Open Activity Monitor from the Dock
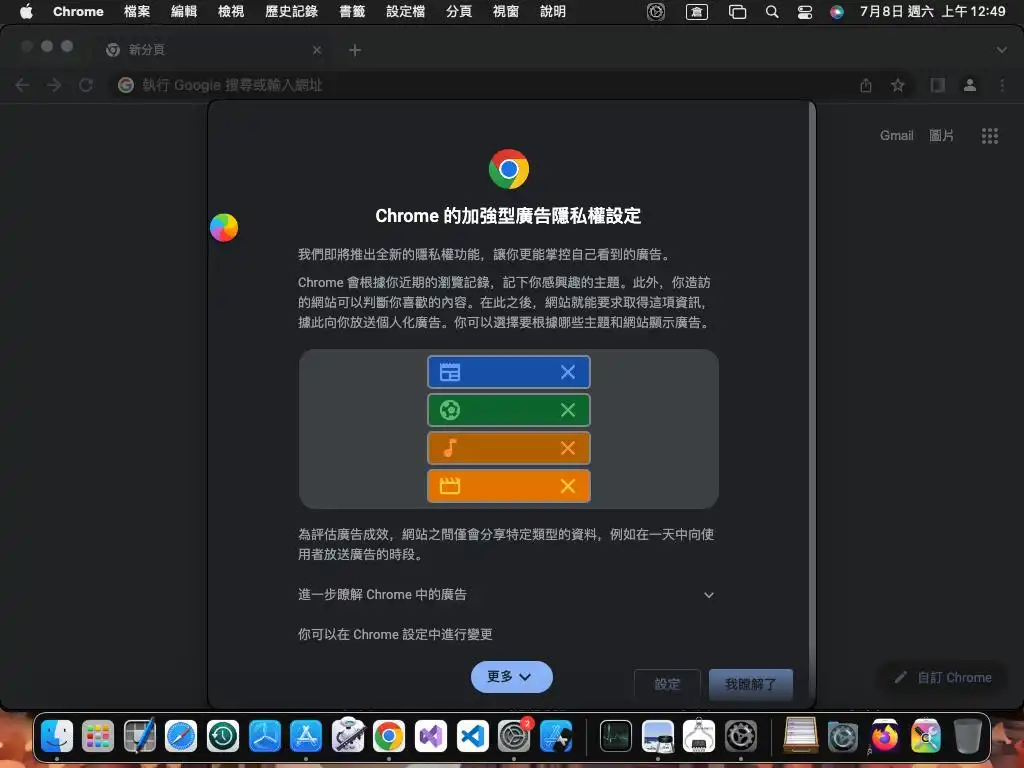1024x768 pixels. pyautogui.click(x=615, y=736)
